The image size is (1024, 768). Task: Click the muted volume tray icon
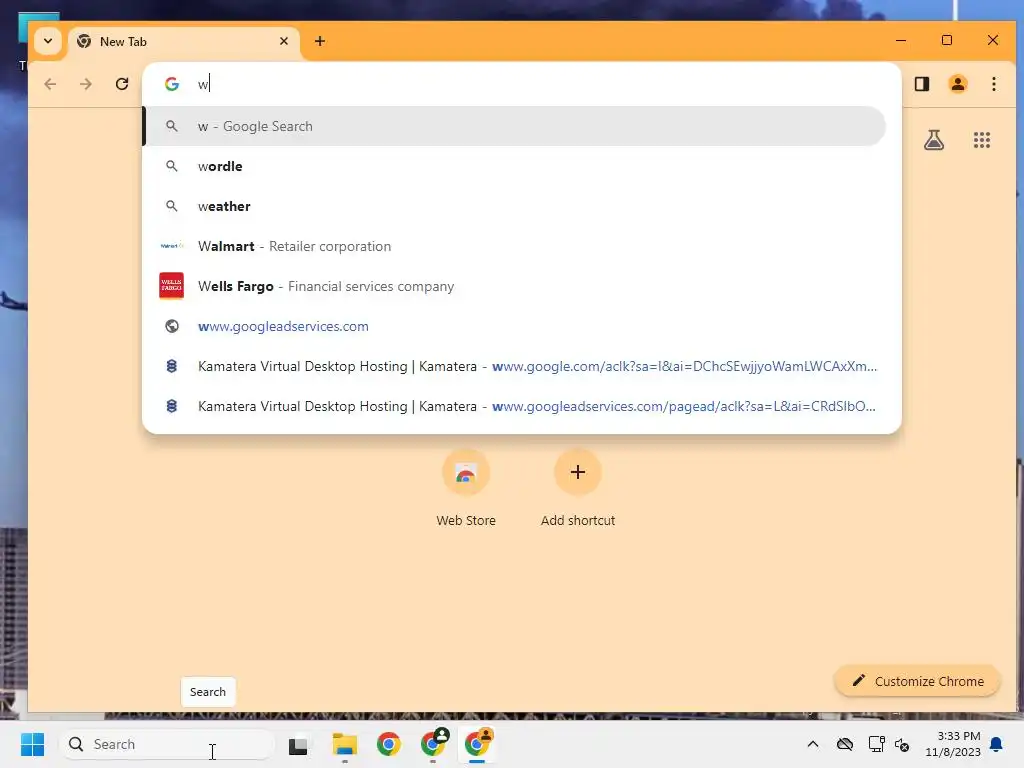tap(902, 744)
